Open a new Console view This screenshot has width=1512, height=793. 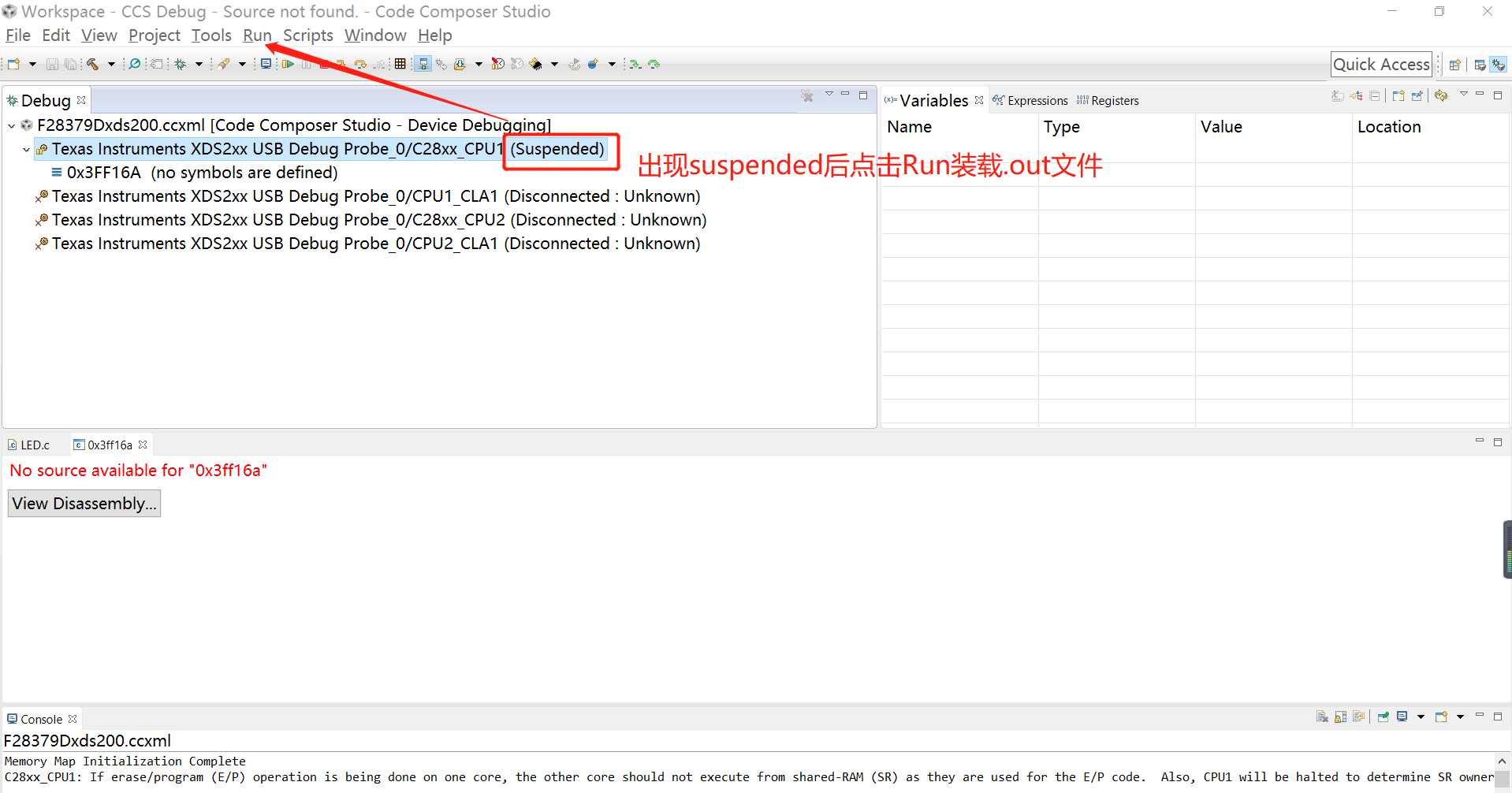pos(1441,717)
